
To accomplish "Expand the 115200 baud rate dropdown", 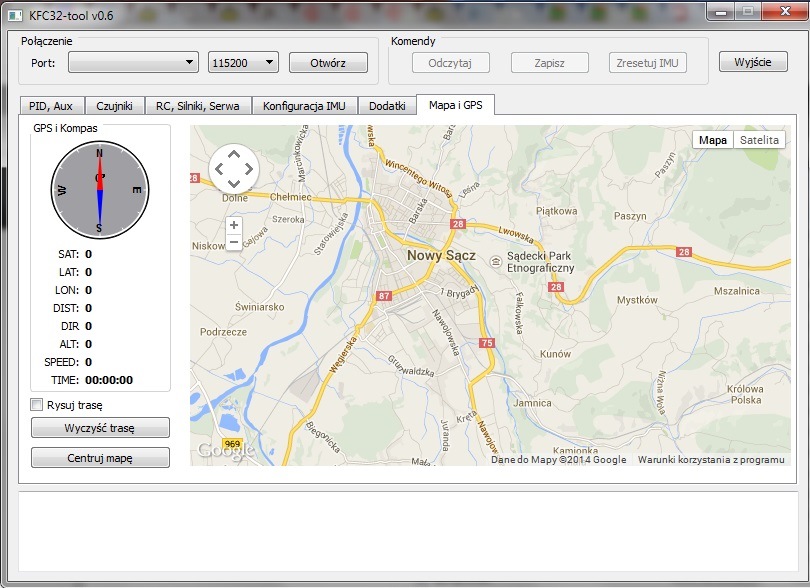I will coord(243,63).
